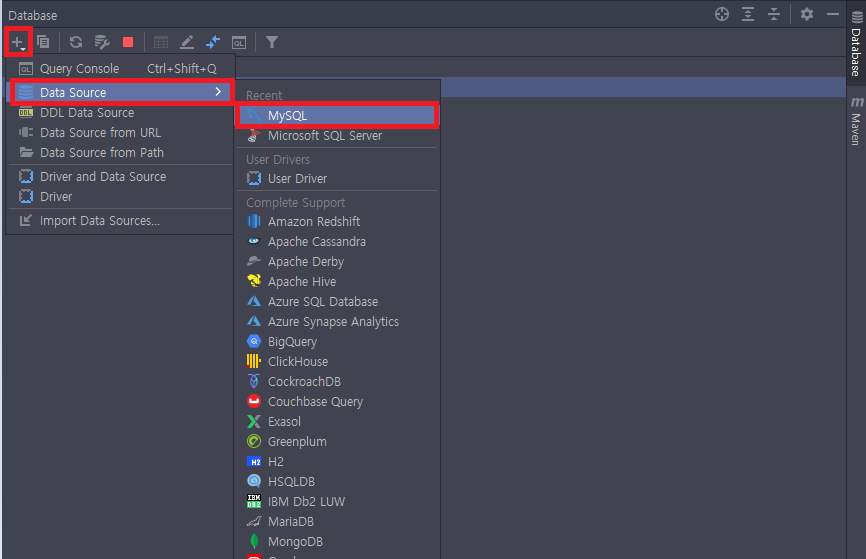The width and height of the screenshot is (866, 559).
Task: Select Couchbase Query data source
Action: point(337,402)
